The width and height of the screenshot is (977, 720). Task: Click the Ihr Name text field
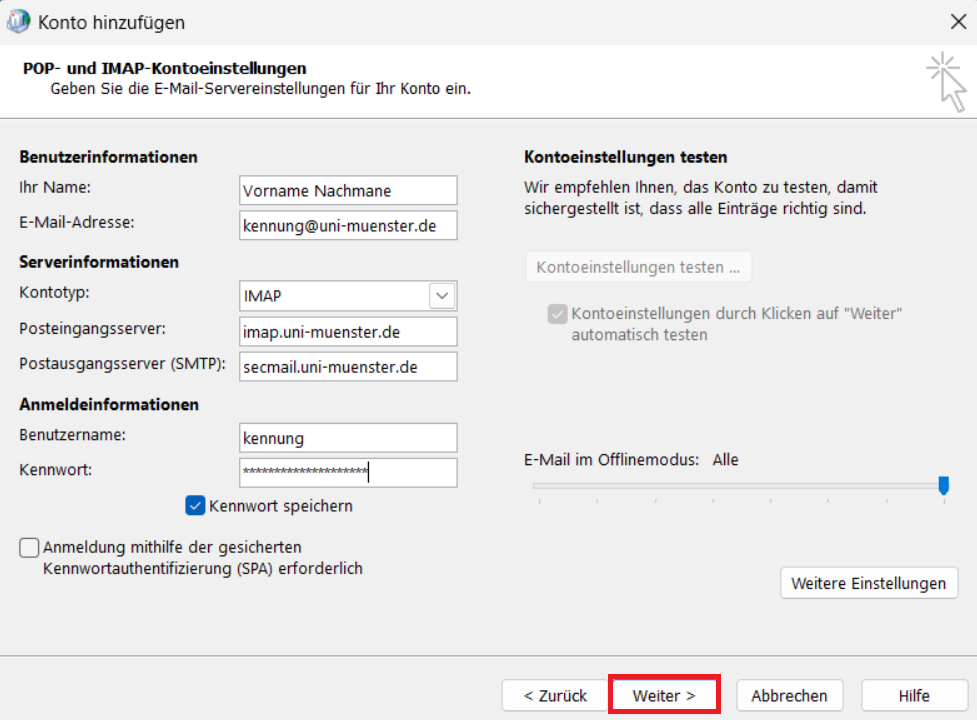coord(348,190)
